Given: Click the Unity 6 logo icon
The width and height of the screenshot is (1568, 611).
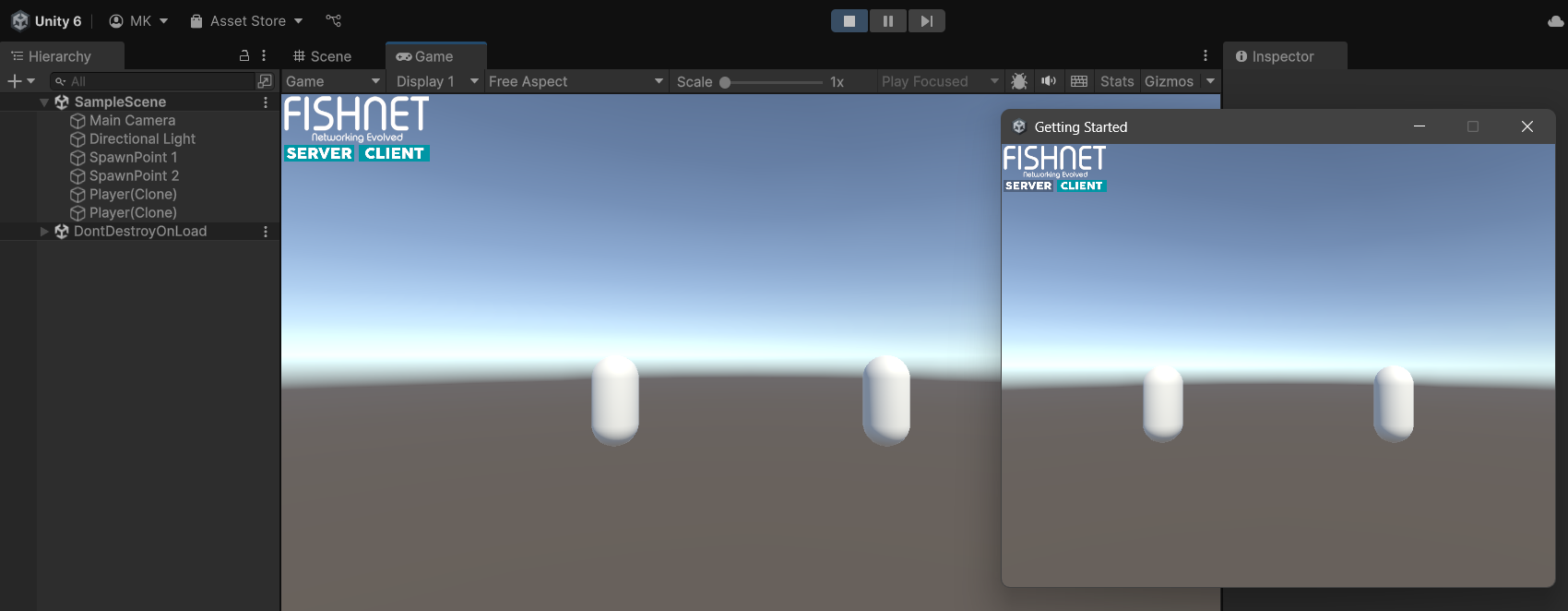Looking at the screenshot, I should [x=20, y=20].
